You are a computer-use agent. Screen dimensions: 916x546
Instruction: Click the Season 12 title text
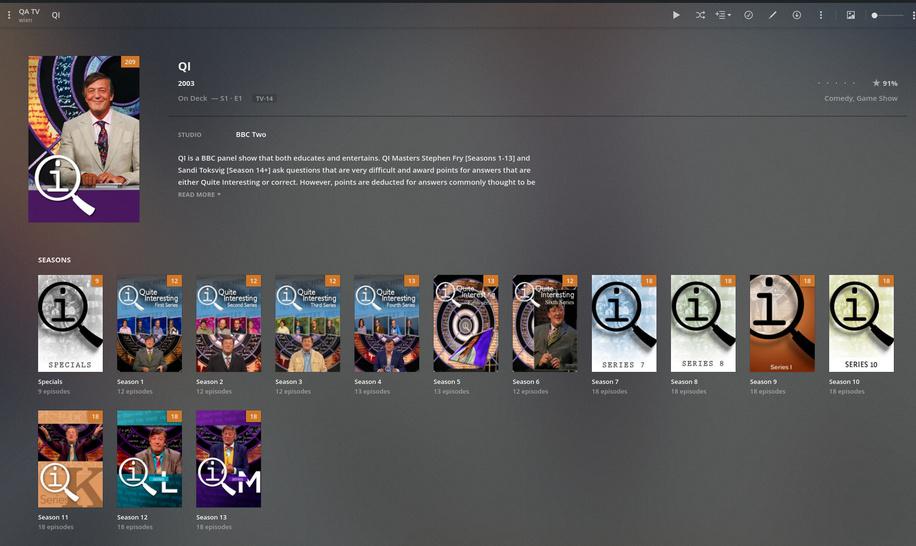[x=132, y=517]
